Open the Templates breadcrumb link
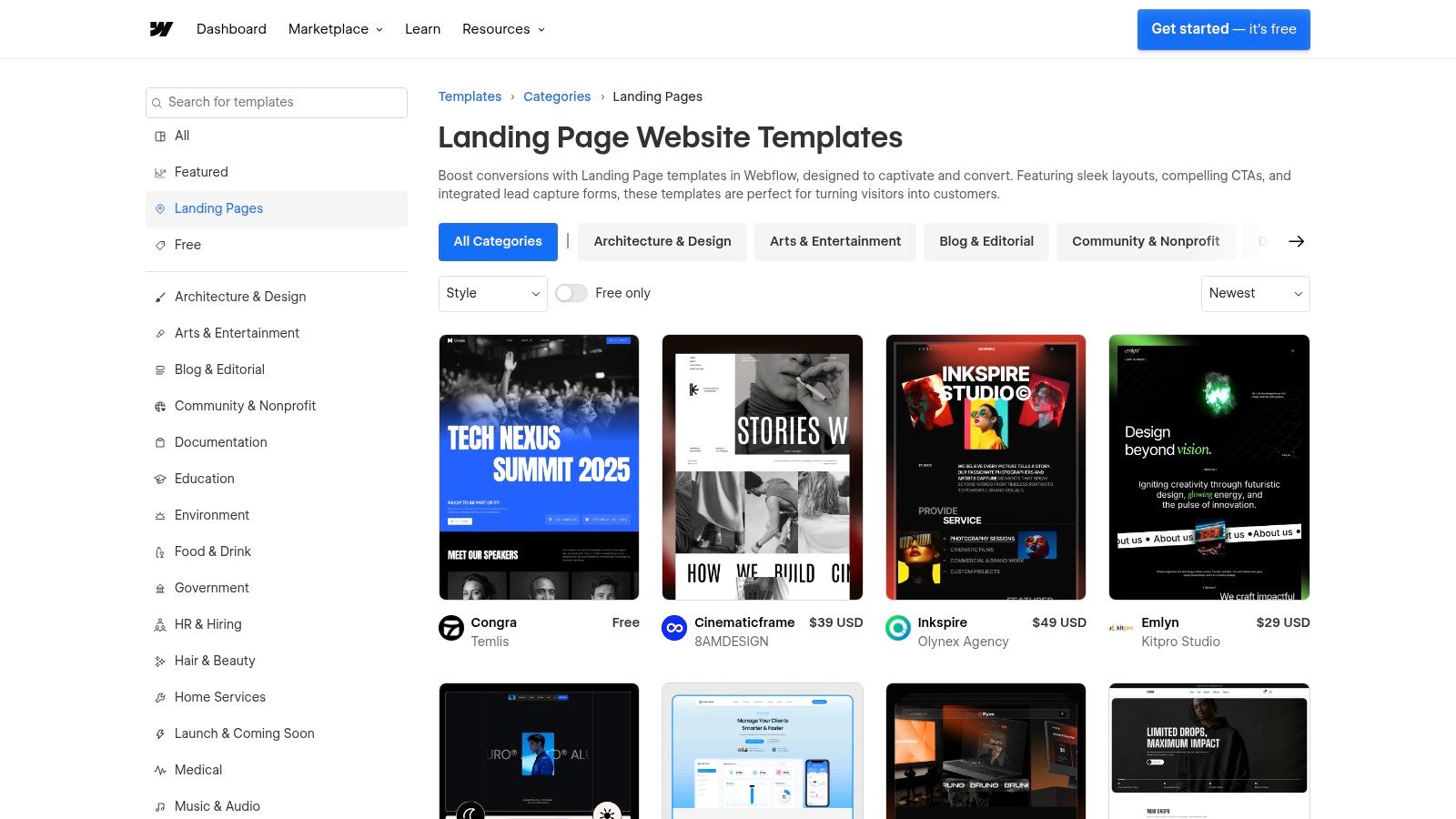This screenshot has height=819, width=1456. point(470,96)
